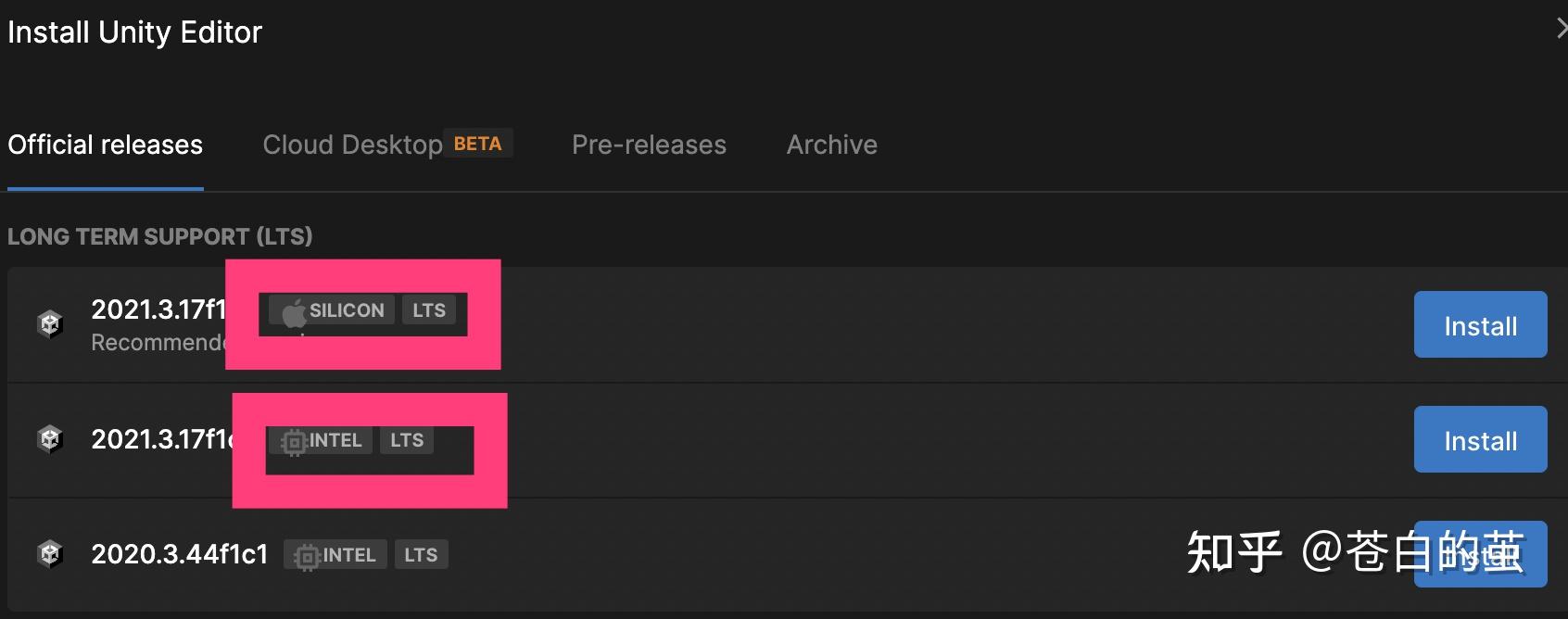Click the Apple logo on SILICON badge
Screen dimensions: 1568x619
(293, 312)
